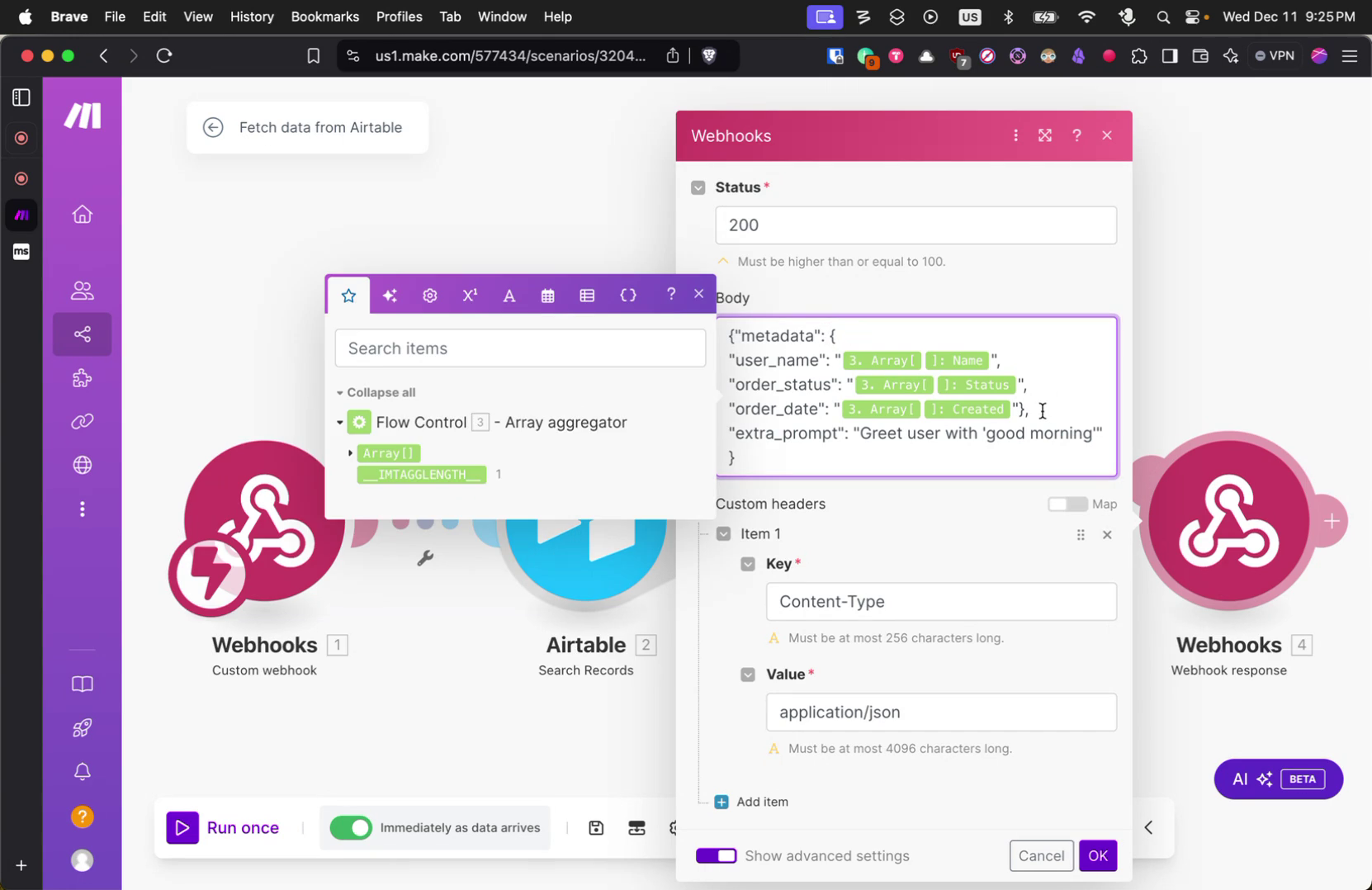The image size is (1372, 890).
Task: Turn off Immediately as data arrives
Action: (351, 827)
